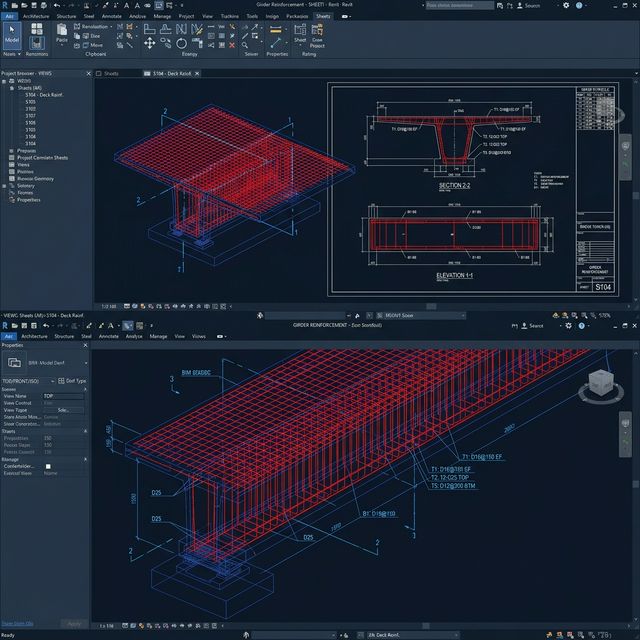Toggle the Contlerfielder checkbox in Properties

click(48, 466)
